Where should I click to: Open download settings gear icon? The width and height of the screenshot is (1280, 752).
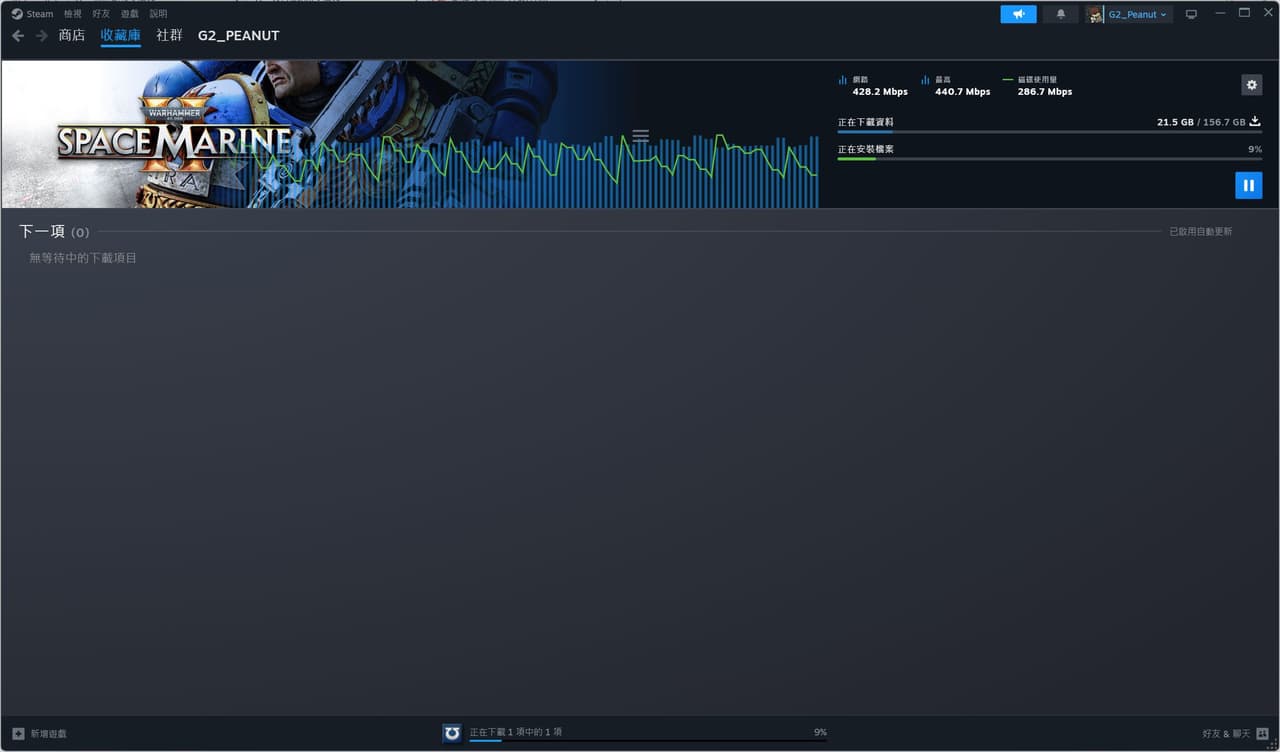click(x=1251, y=85)
